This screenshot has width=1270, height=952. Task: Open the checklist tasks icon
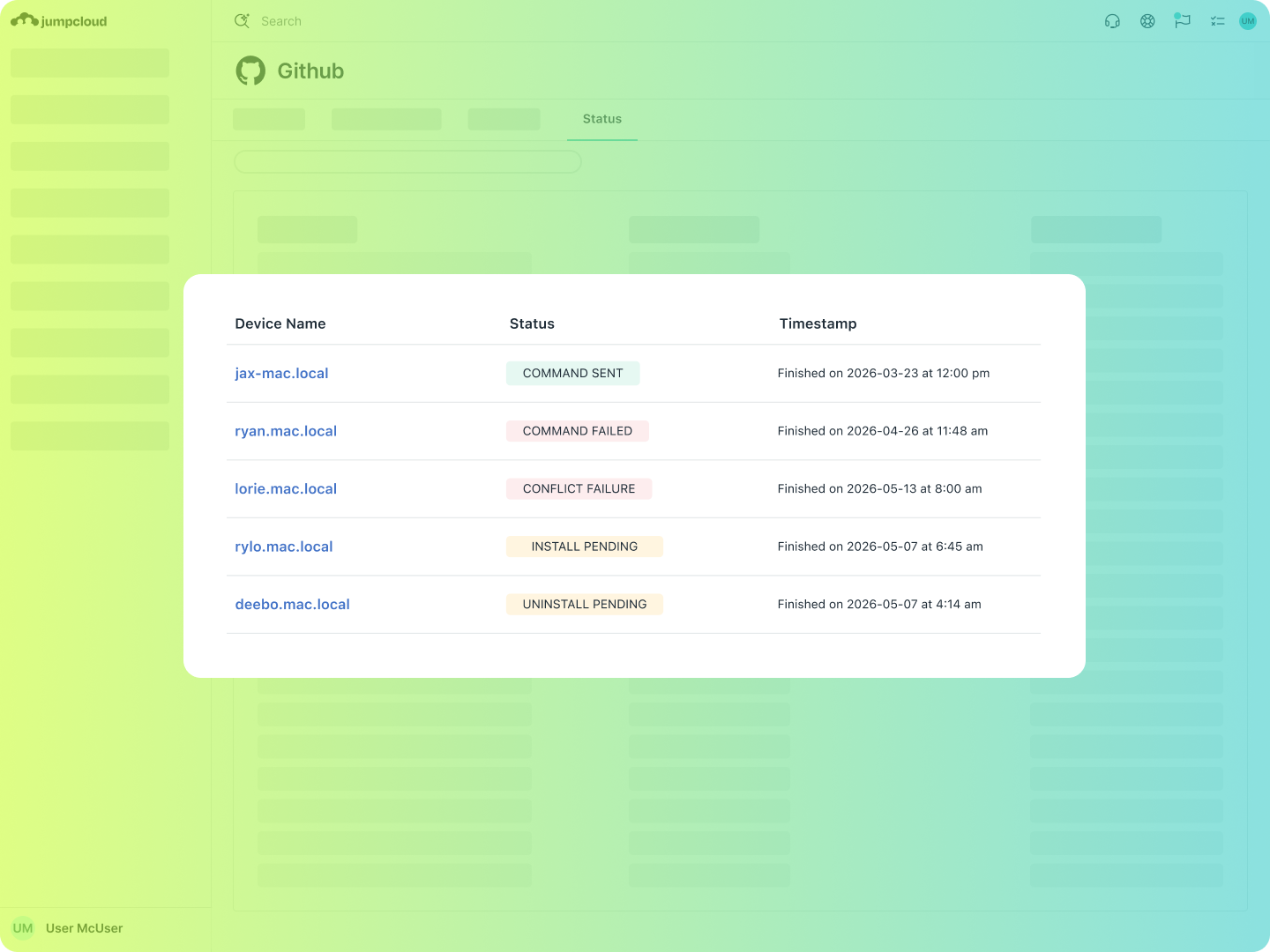pos(1218,21)
